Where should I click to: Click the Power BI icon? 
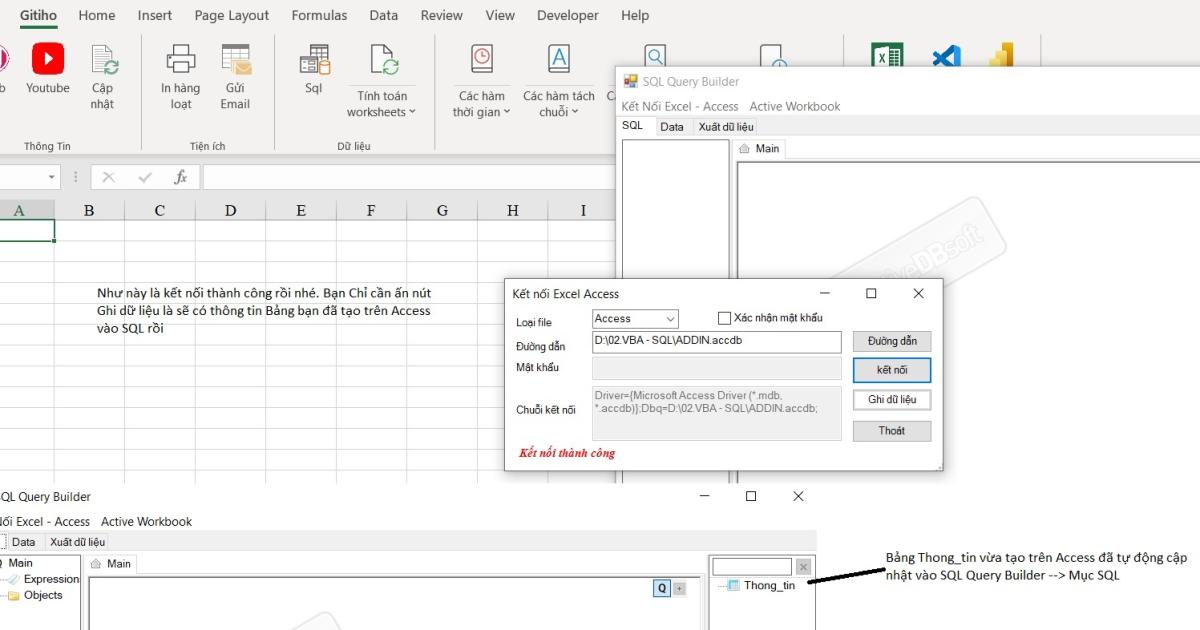click(x=1001, y=57)
